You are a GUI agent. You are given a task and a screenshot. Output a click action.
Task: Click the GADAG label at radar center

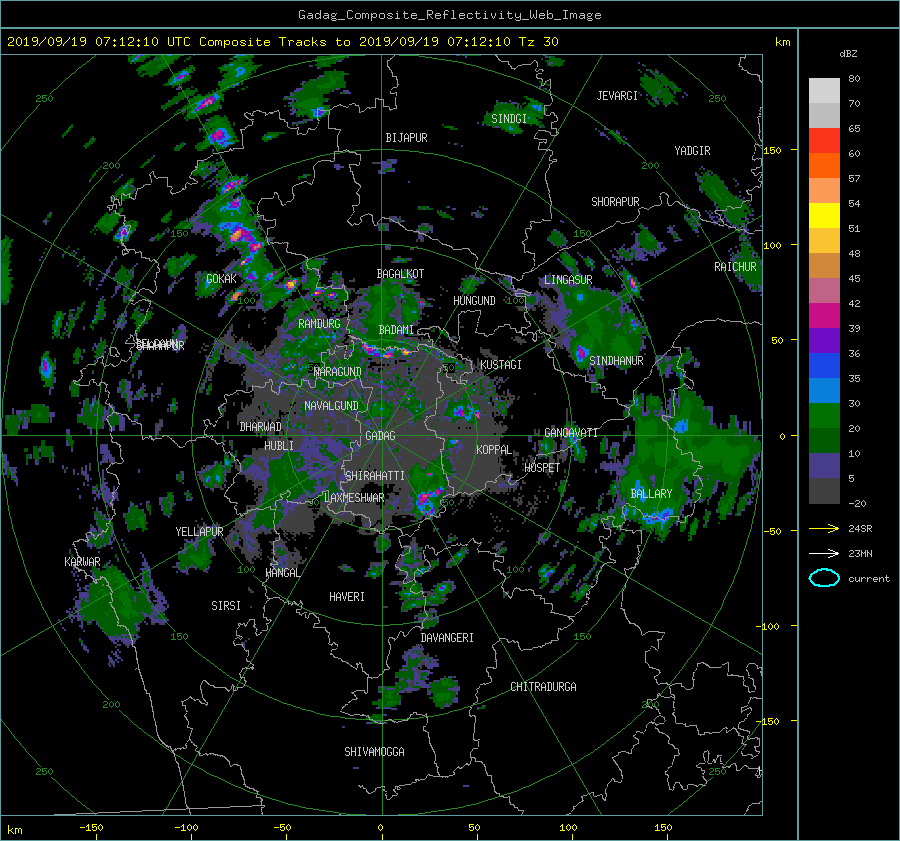(x=380, y=436)
